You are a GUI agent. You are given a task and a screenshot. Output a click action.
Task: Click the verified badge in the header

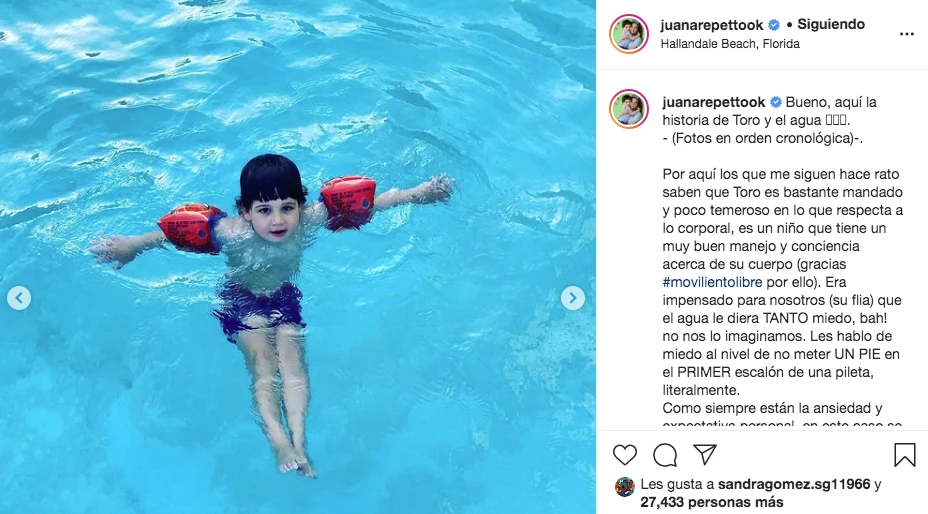(774, 25)
